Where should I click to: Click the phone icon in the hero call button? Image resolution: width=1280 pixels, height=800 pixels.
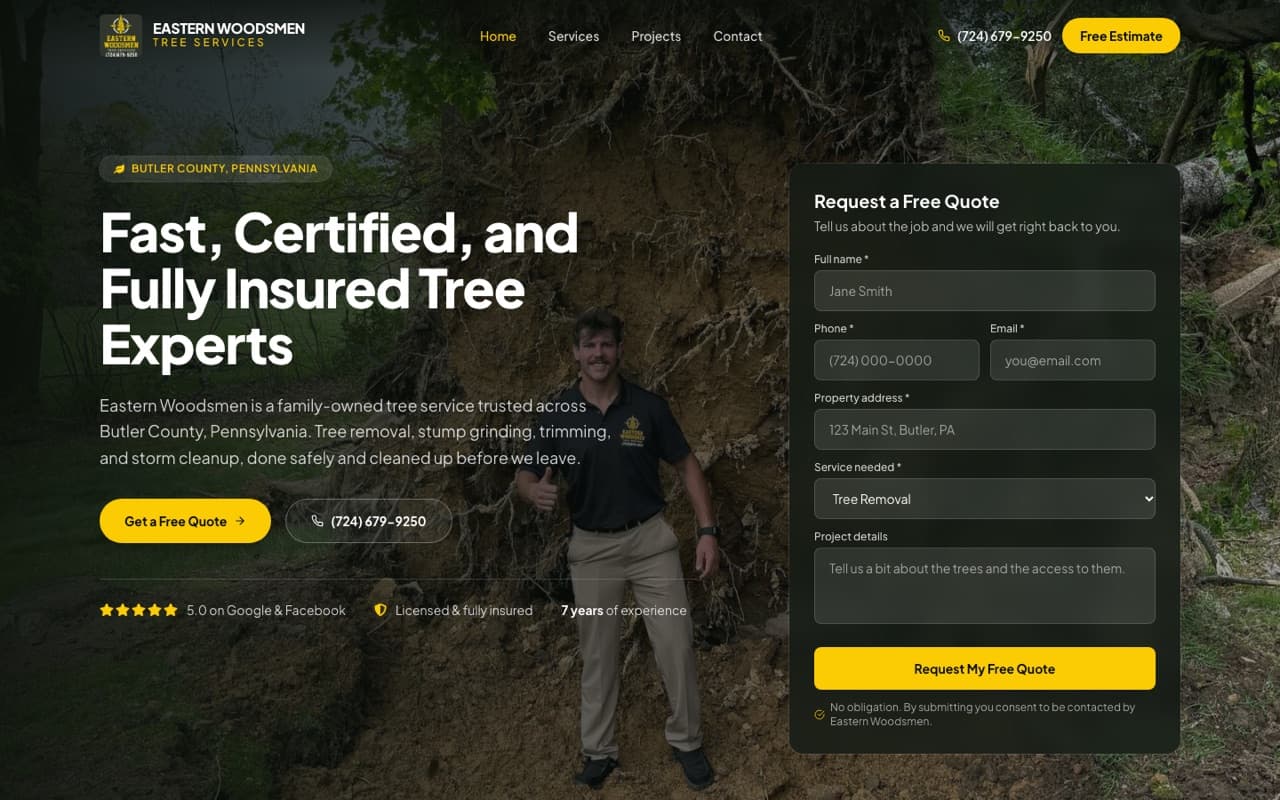(x=318, y=521)
